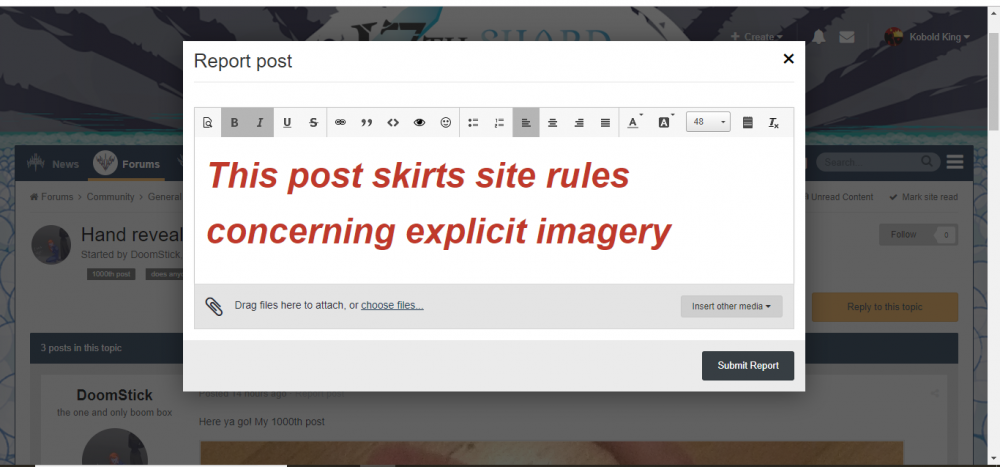Go to the Forums tab

pyautogui.click(x=127, y=164)
